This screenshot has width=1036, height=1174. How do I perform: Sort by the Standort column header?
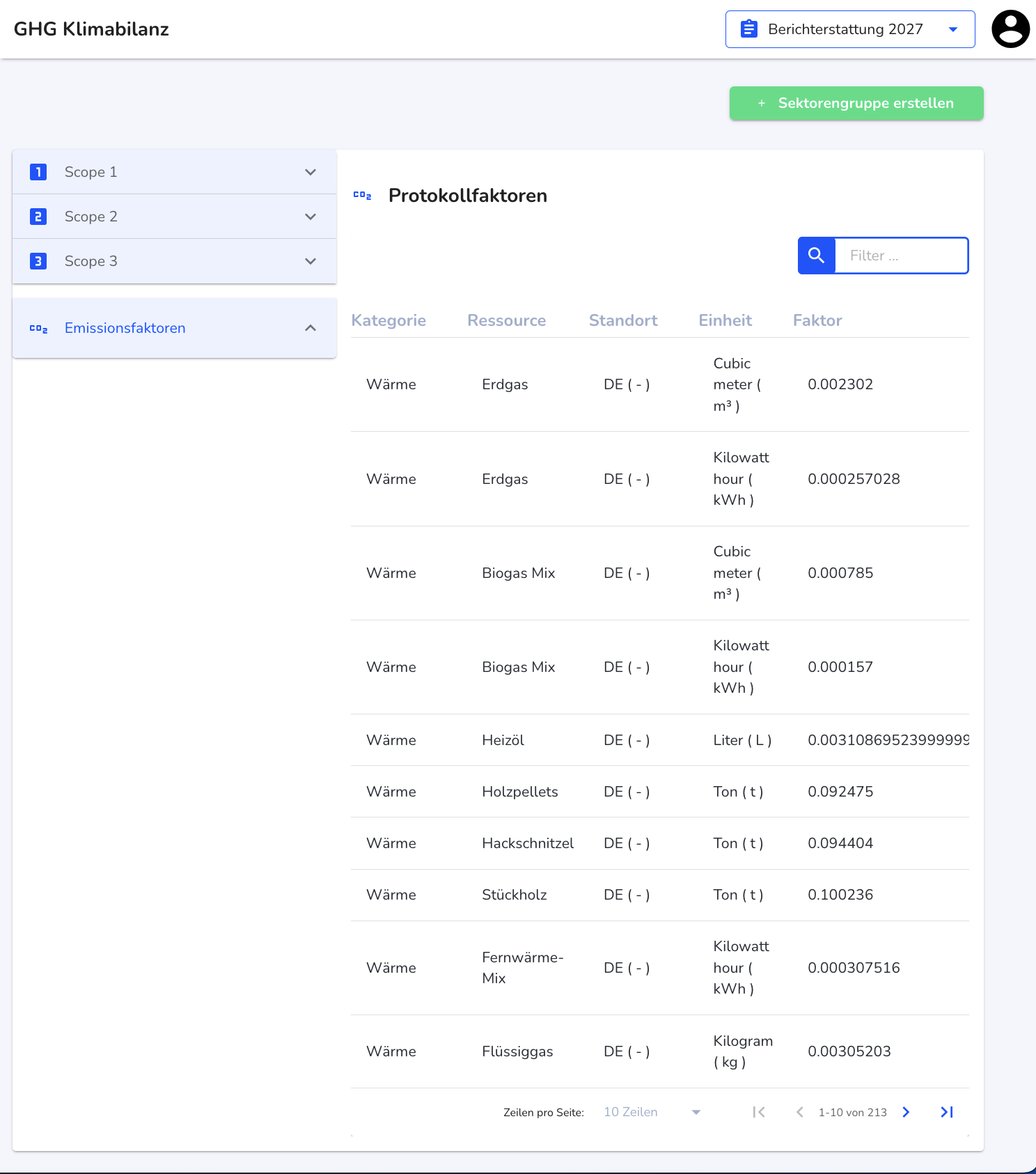[x=623, y=320]
